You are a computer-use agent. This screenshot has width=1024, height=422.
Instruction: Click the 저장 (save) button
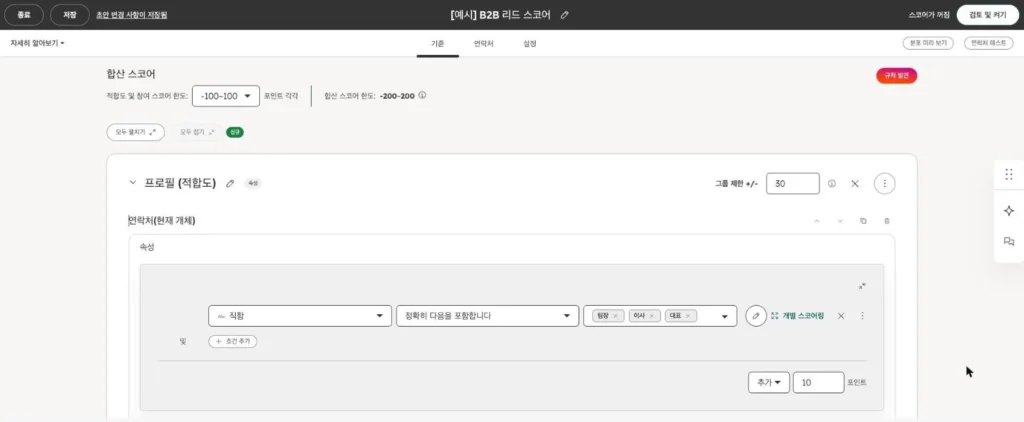[69, 14]
